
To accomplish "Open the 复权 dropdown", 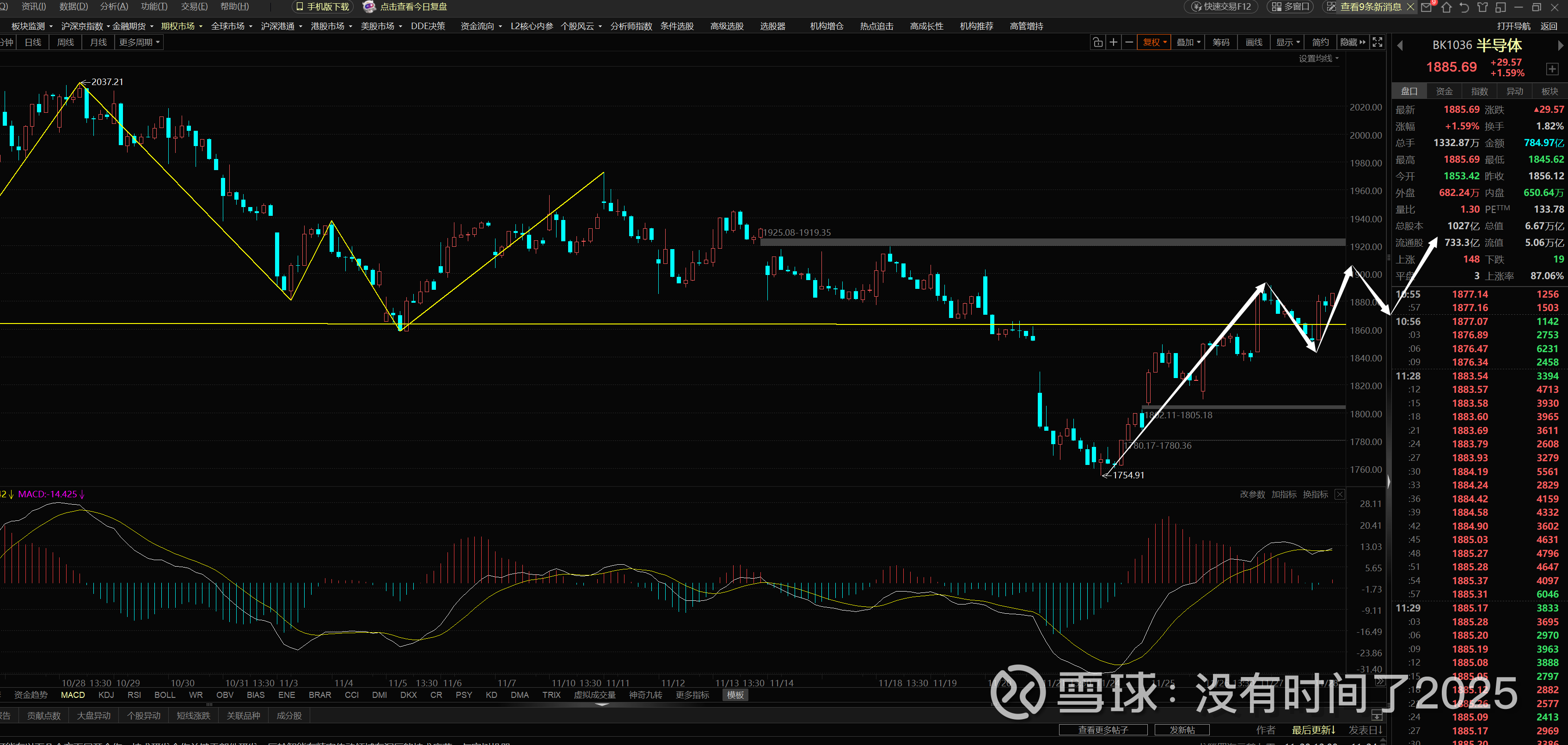I will point(1154,42).
